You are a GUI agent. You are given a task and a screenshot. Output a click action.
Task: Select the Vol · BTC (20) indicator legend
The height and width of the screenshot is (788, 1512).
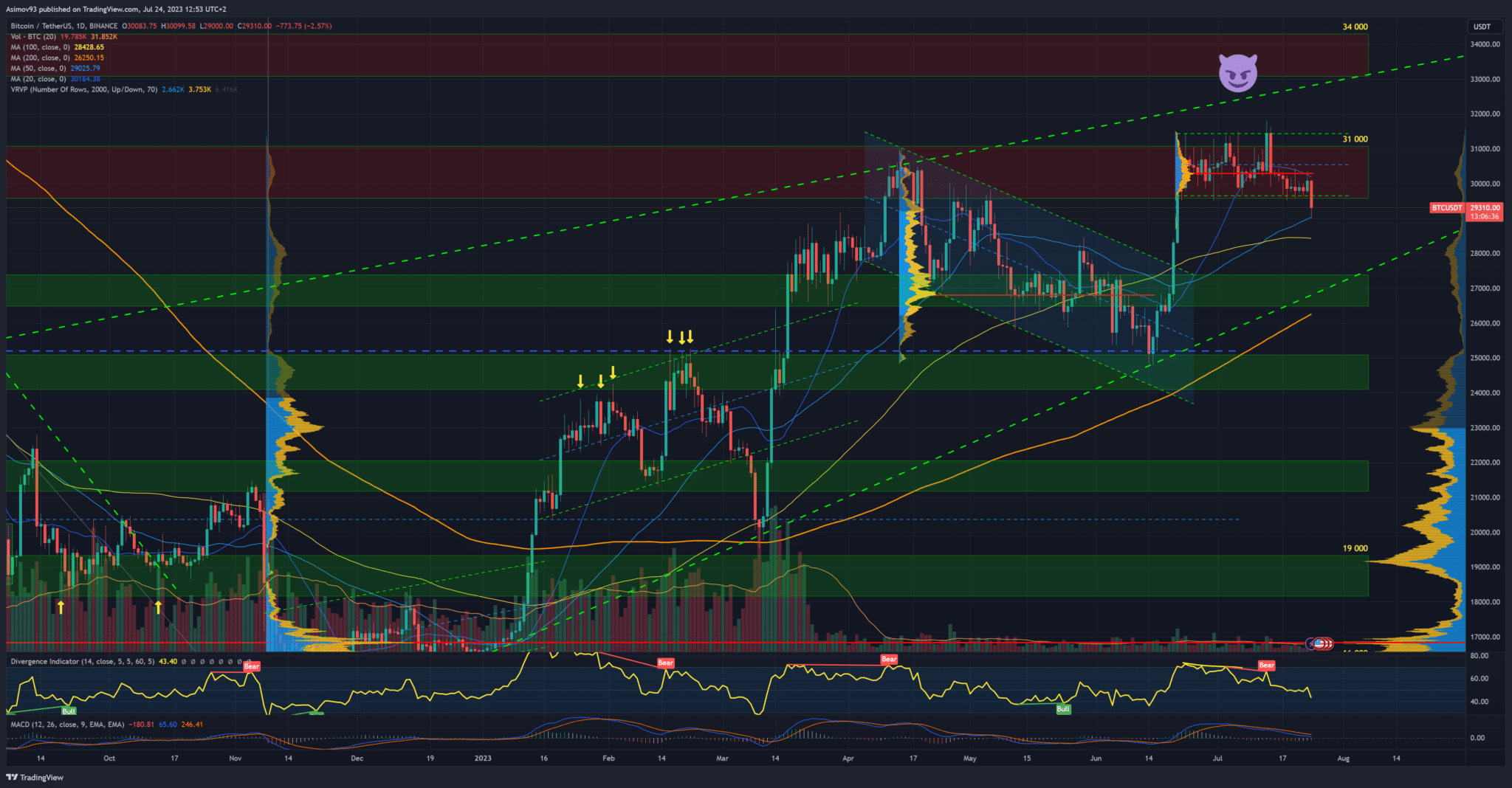point(33,36)
